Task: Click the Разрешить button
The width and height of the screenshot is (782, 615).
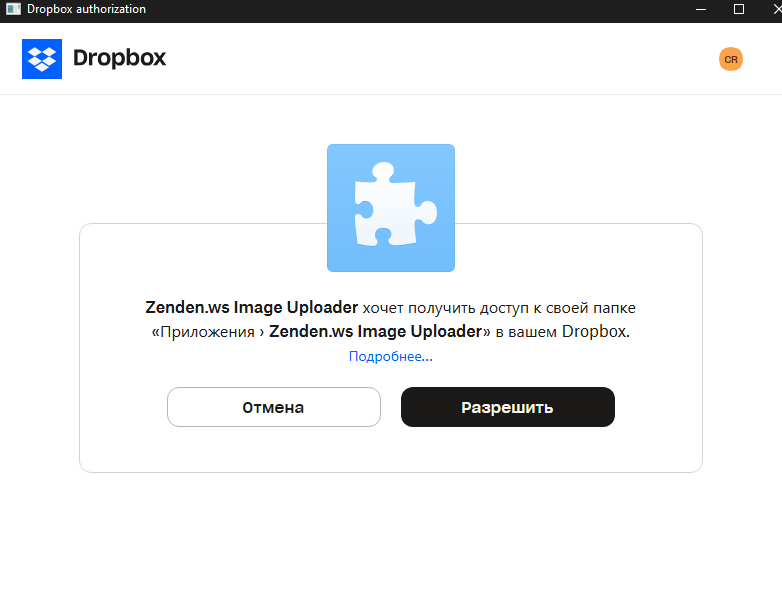Action: (508, 407)
